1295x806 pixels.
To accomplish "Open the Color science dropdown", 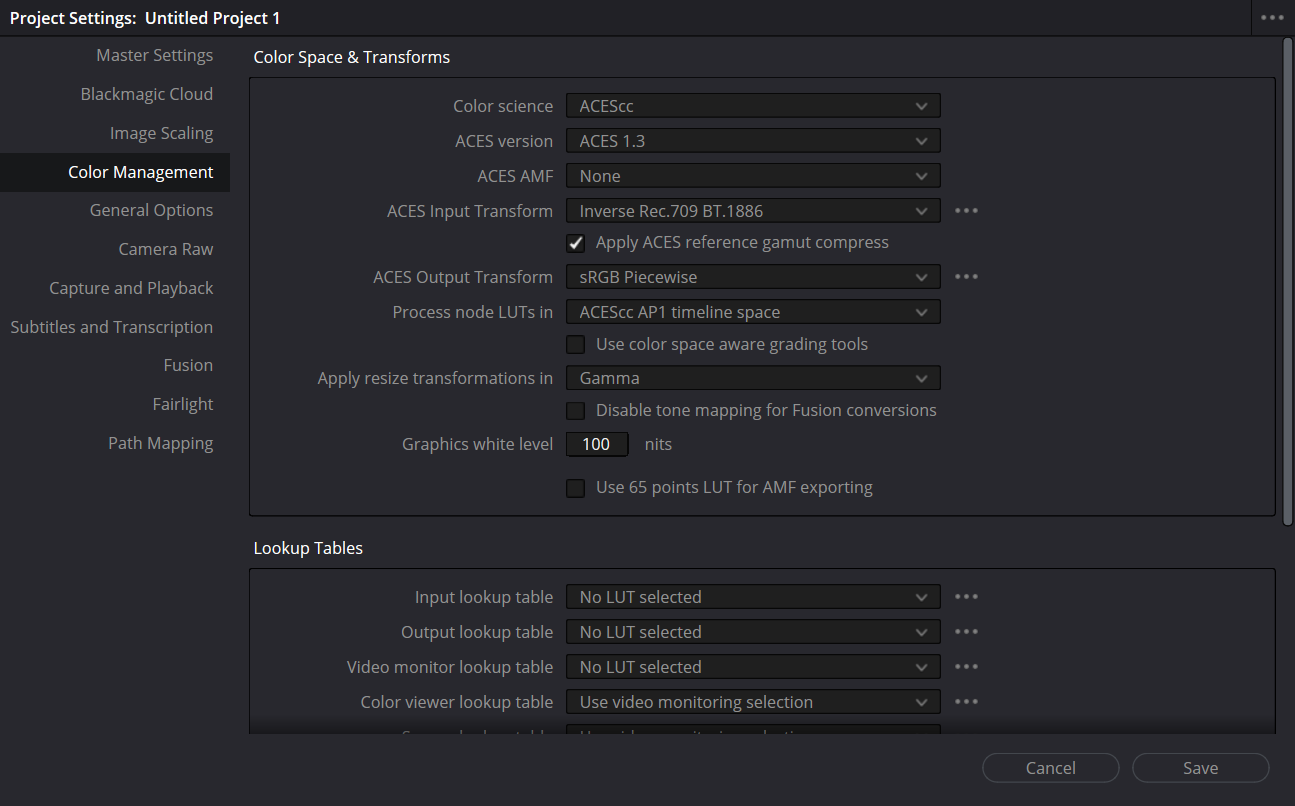I will tap(752, 106).
